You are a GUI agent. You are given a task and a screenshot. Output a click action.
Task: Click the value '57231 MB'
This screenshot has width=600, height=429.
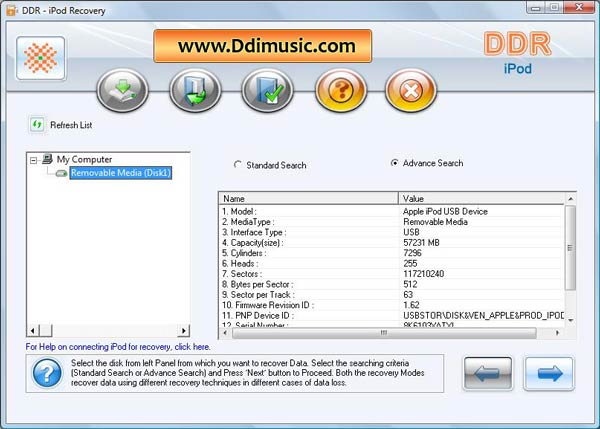coord(421,243)
